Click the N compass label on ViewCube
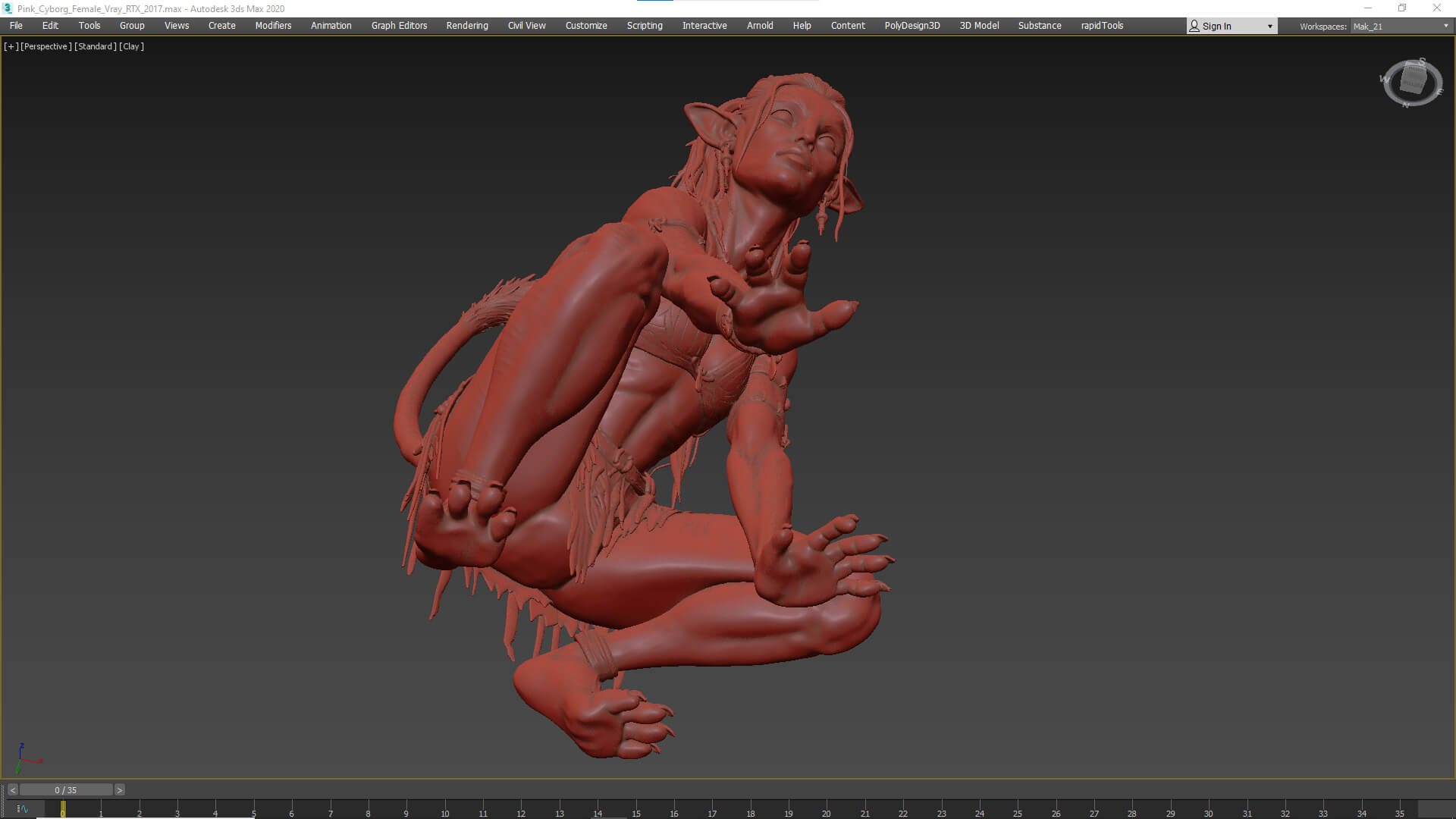 click(1405, 105)
